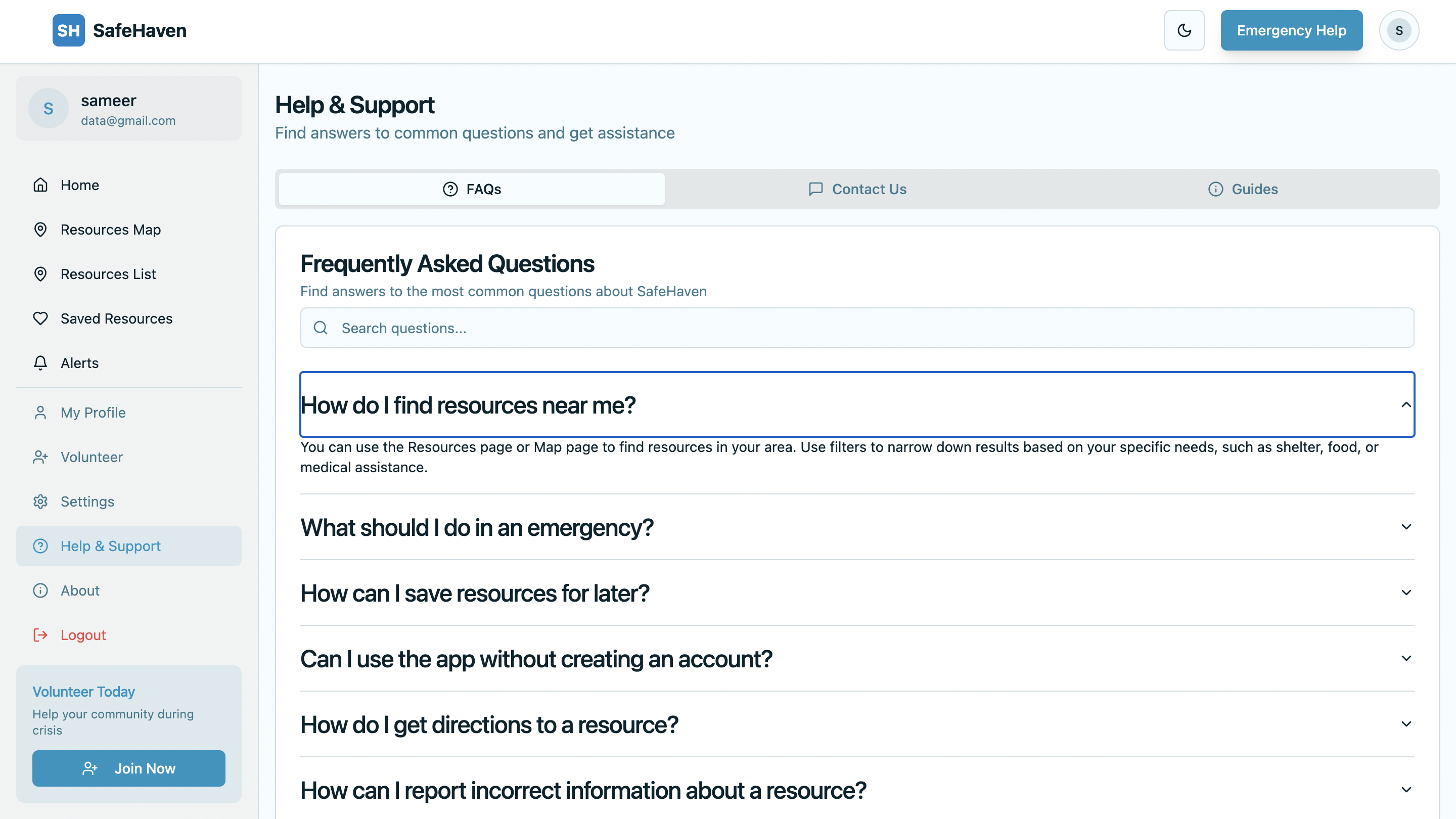Switch to the Contact Us tab
Image resolution: width=1456 pixels, height=819 pixels.
(x=857, y=189)
